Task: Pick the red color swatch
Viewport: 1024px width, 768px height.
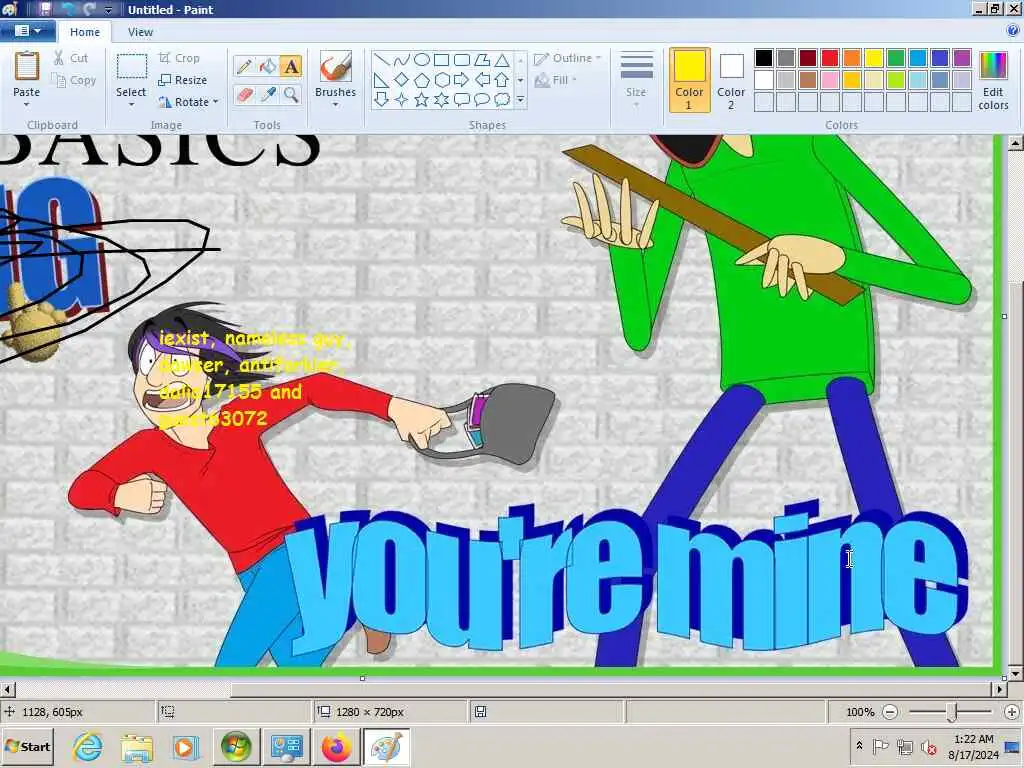Action: pos(830,58)
